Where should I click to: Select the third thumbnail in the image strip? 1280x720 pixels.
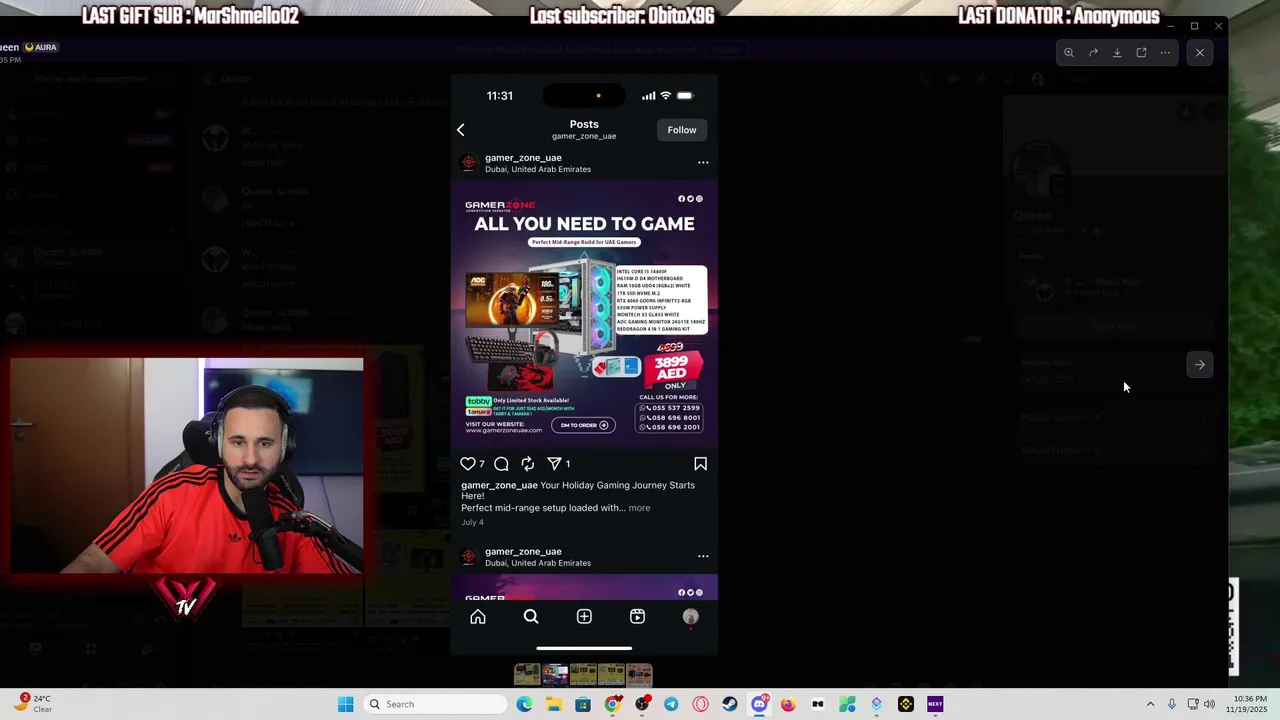583,676
